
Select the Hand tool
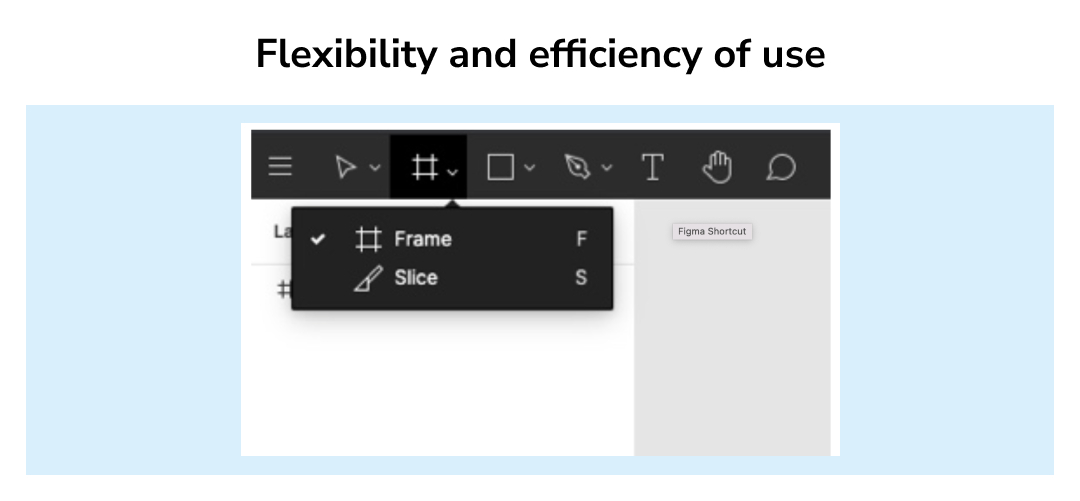coord(716,167)
